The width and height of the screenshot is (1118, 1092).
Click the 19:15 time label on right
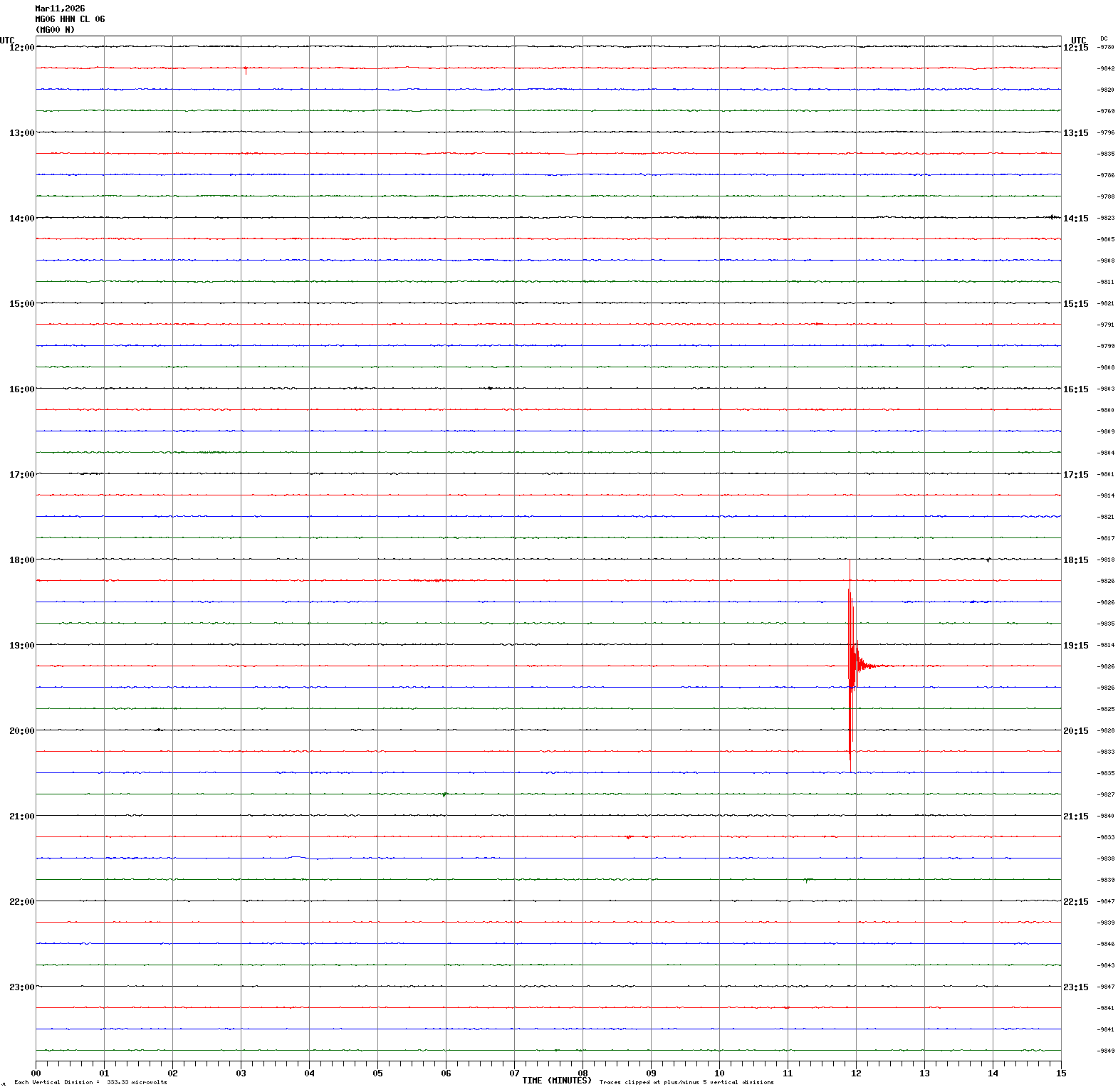[x=1075, y=646]
